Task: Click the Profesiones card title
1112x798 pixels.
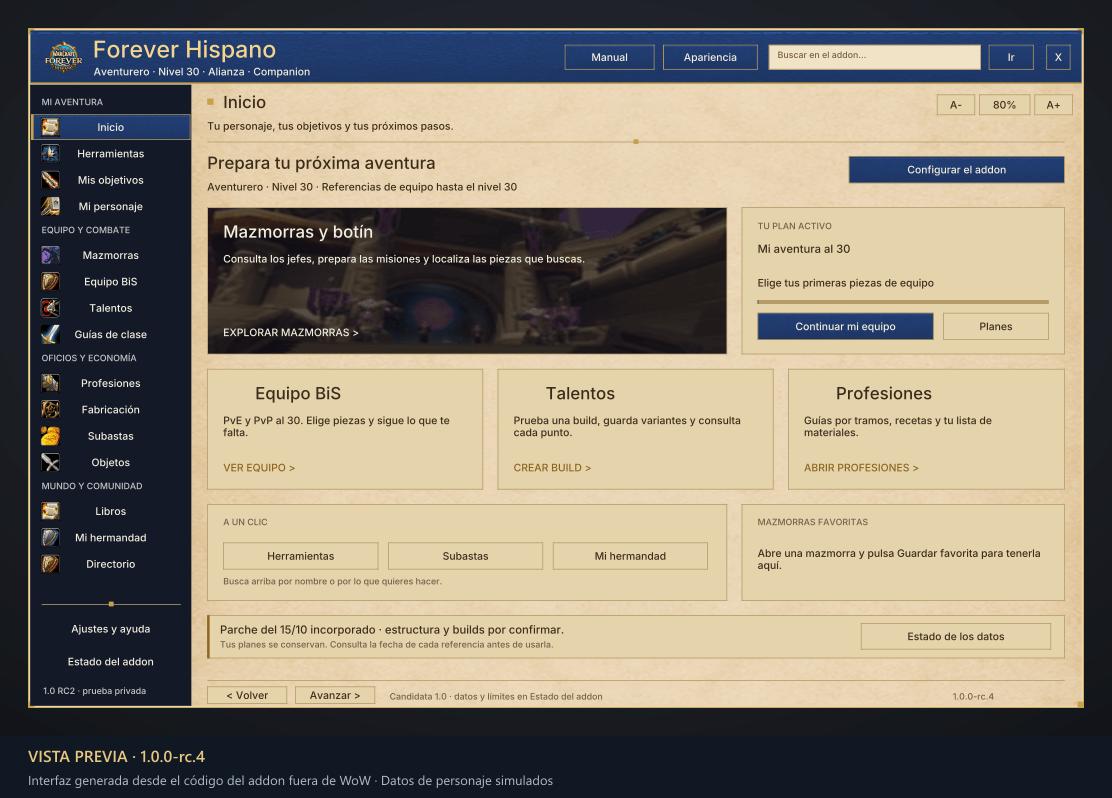Action: [884, 394]
